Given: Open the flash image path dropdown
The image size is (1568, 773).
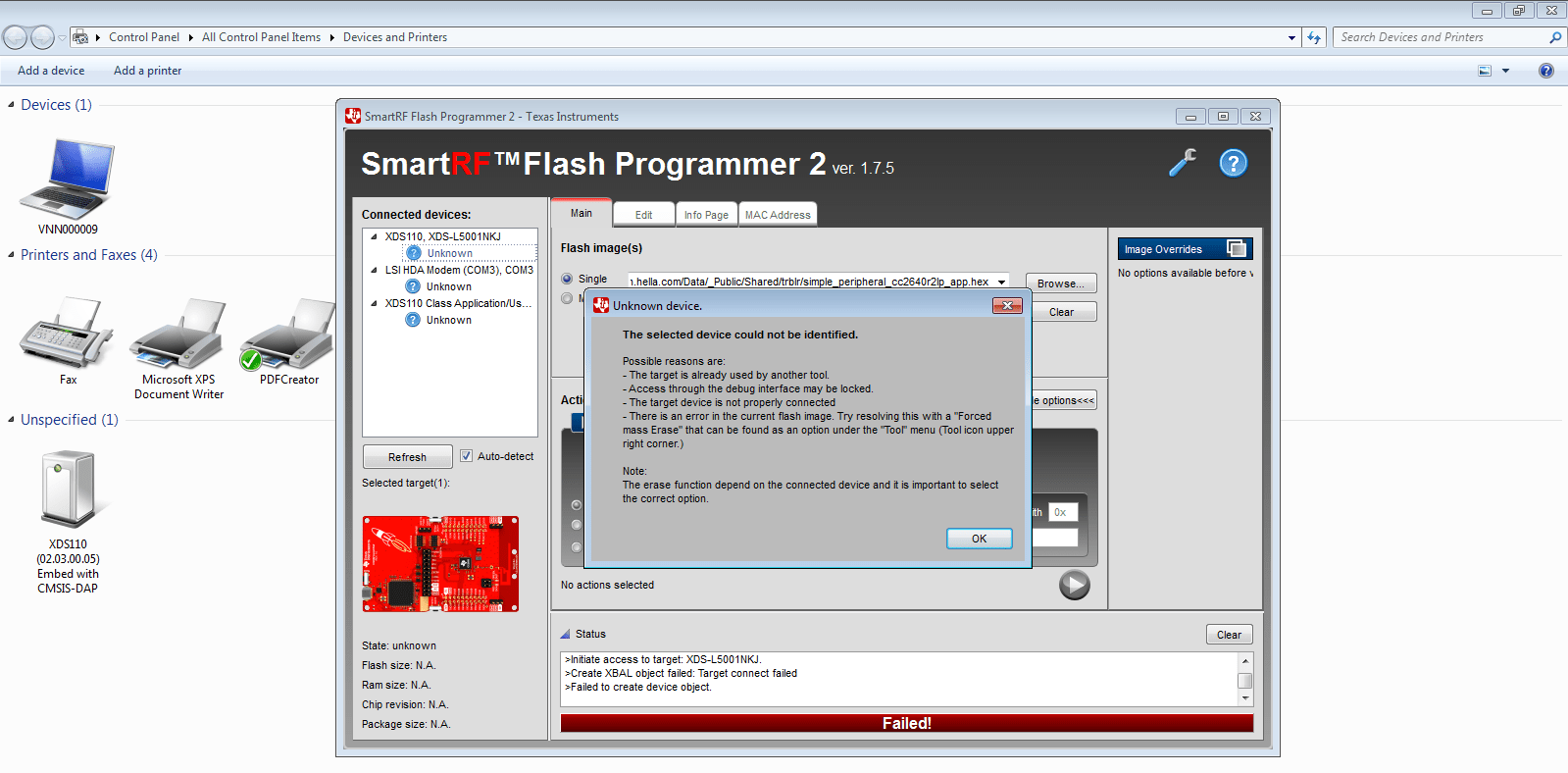Looking at the screenshot, I should click(1001, 283).
